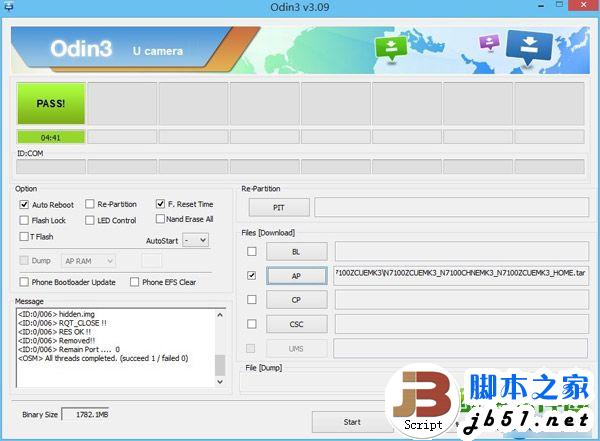The image size is (600, 441).
Task: Click the BL file button
Action: [297, 252]
